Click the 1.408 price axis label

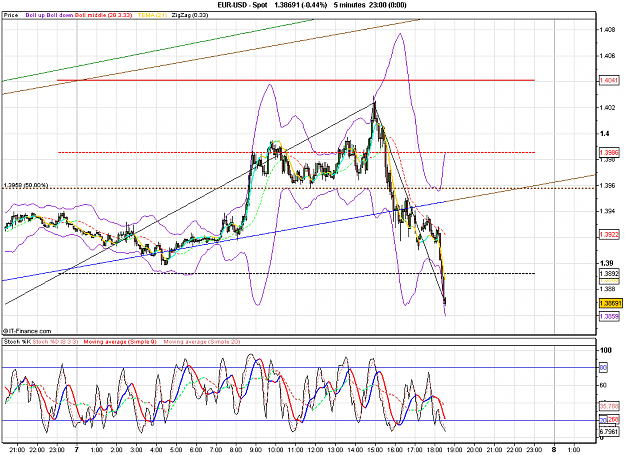[x=607, y=29]
